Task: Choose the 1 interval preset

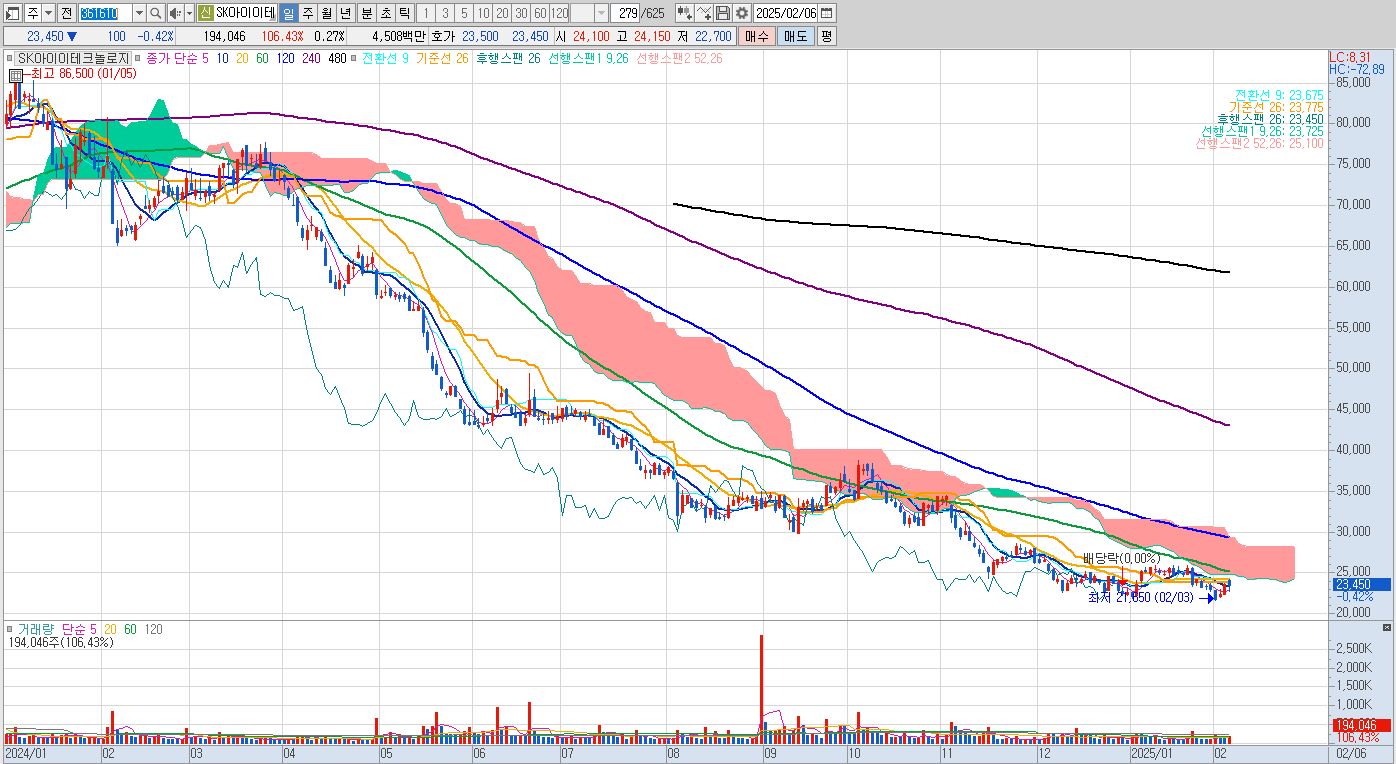Action: pyautogui.click(x=426, y=13)
